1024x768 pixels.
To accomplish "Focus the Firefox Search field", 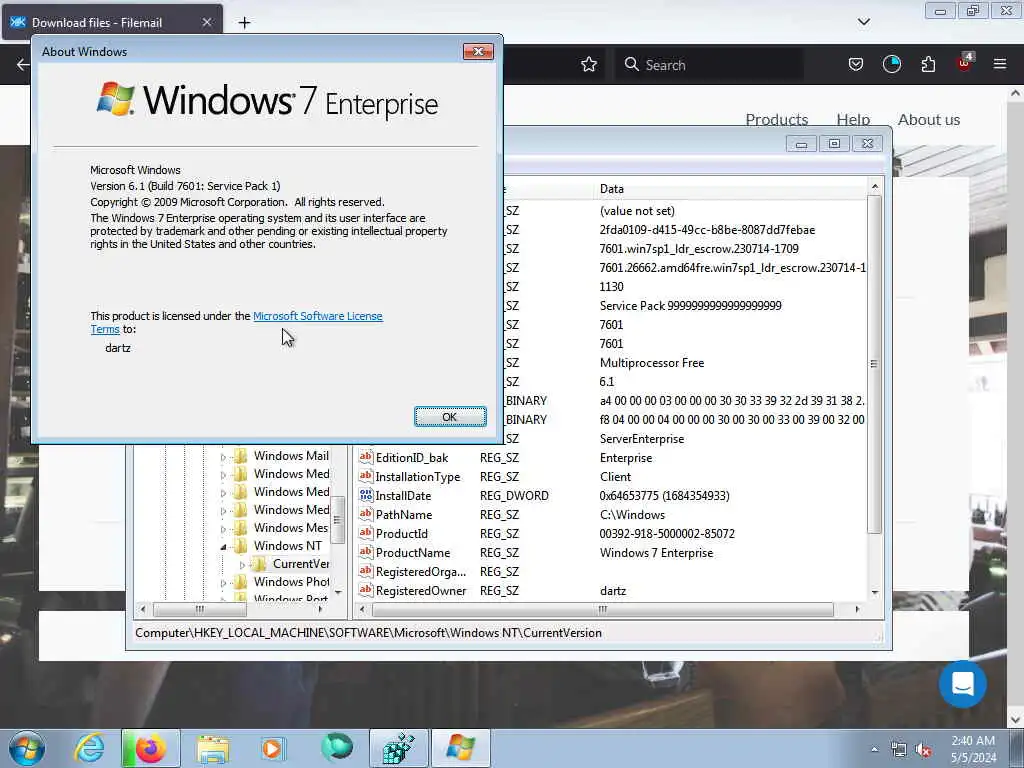I will point(709,65).
